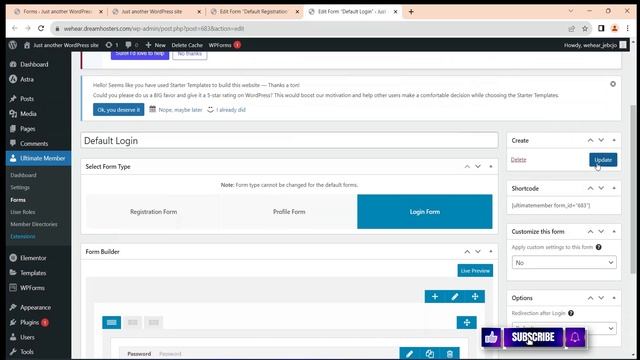The image size is (640, 360).
Task: Click I already did link
Action: (231, 110)
